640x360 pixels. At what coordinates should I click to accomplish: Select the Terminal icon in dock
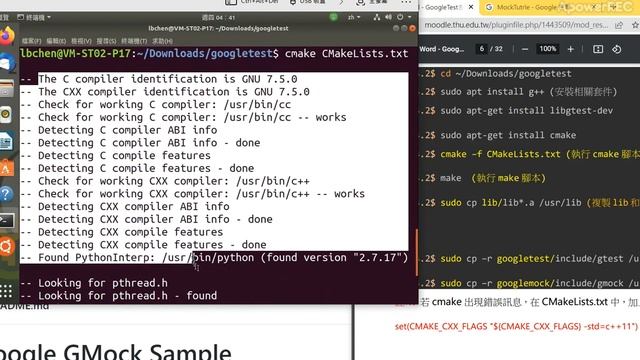[x=7, y=220]
